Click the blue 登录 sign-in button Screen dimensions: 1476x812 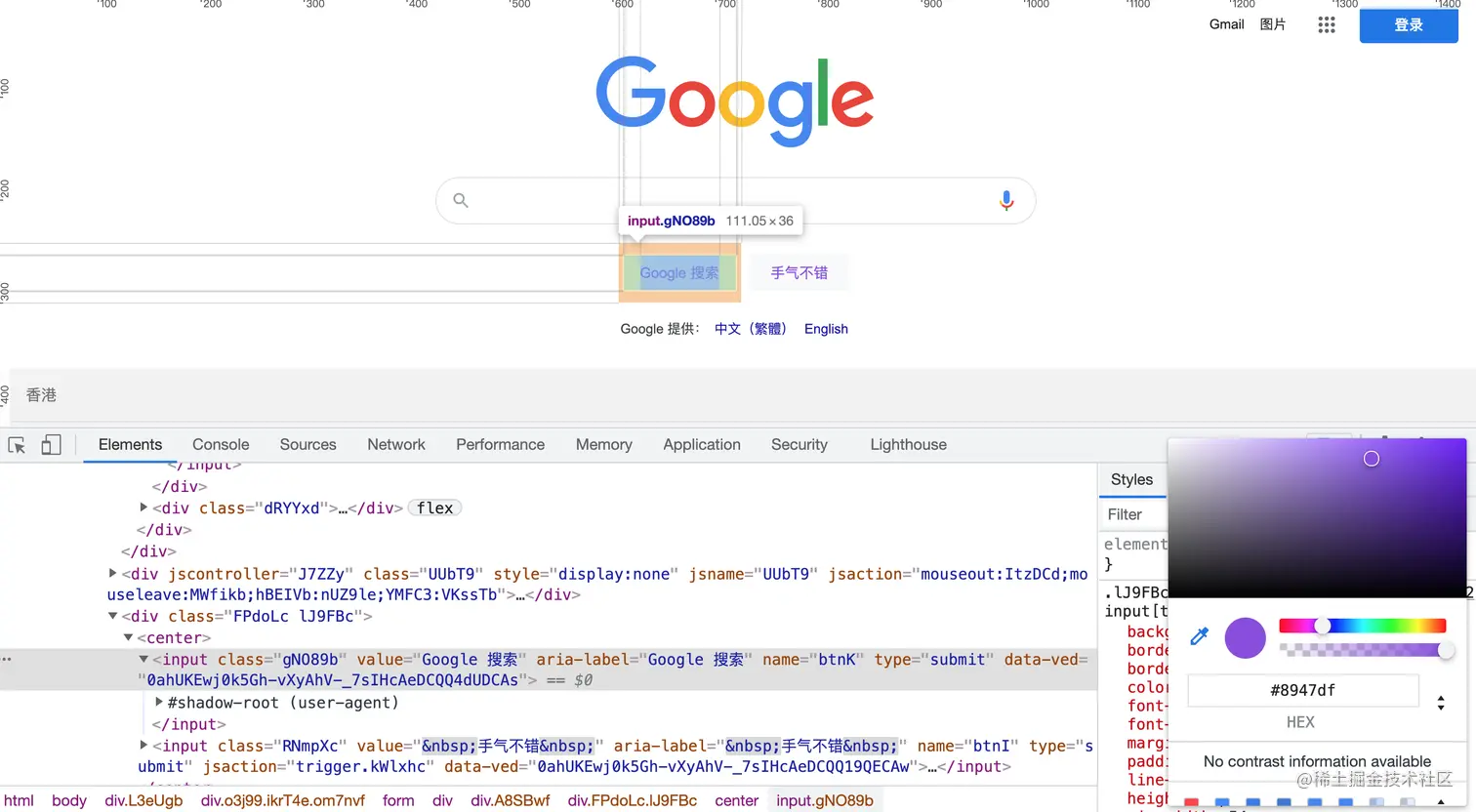click(1409, 25)
